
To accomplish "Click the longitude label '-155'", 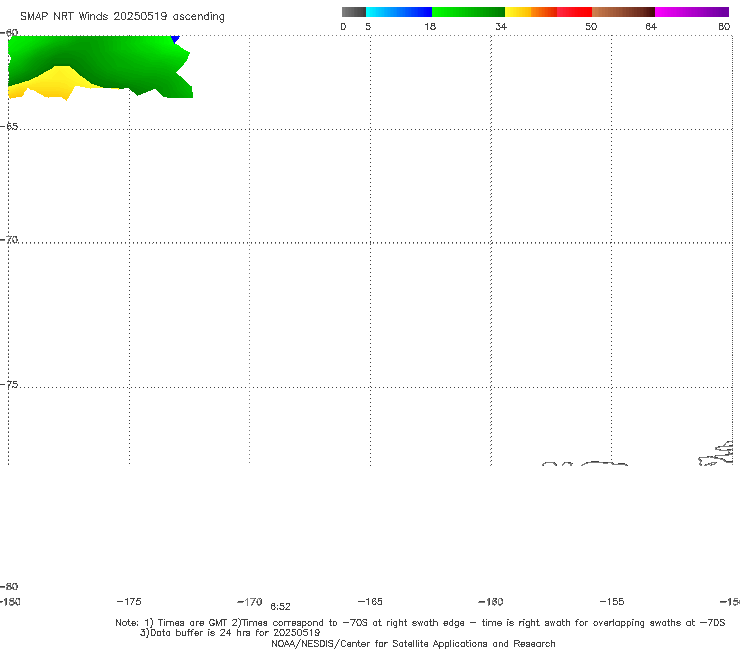I will coord(612,601).
